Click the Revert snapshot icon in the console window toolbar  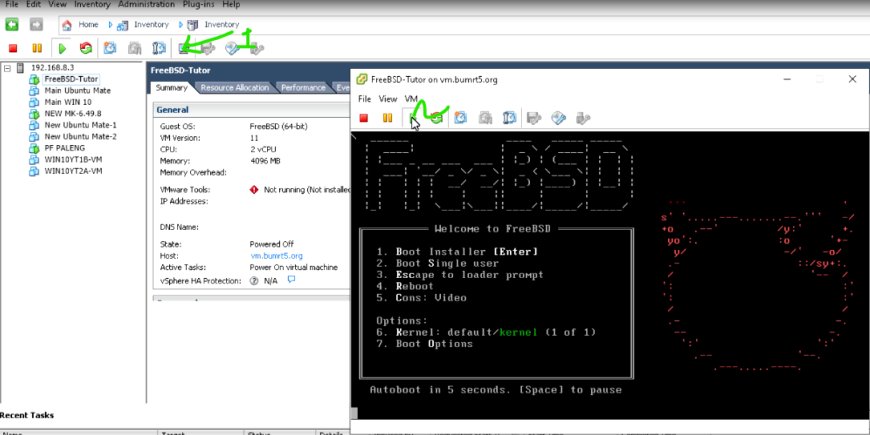point(485,118)
